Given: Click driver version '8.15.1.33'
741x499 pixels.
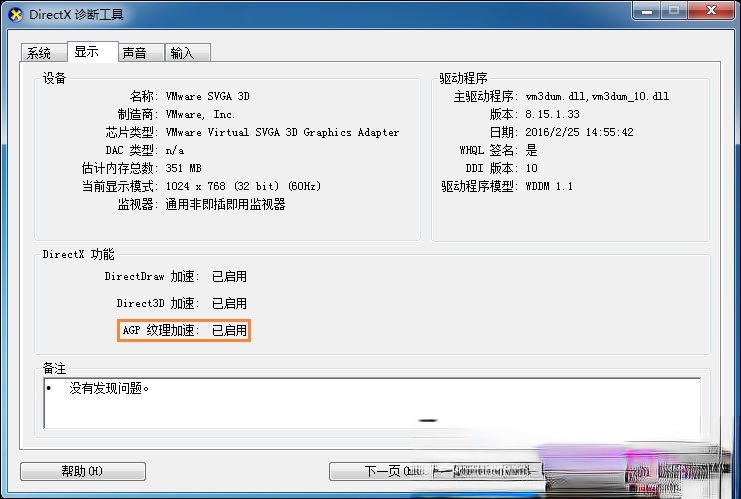Looking at the screenshot, I should (552, 114).
